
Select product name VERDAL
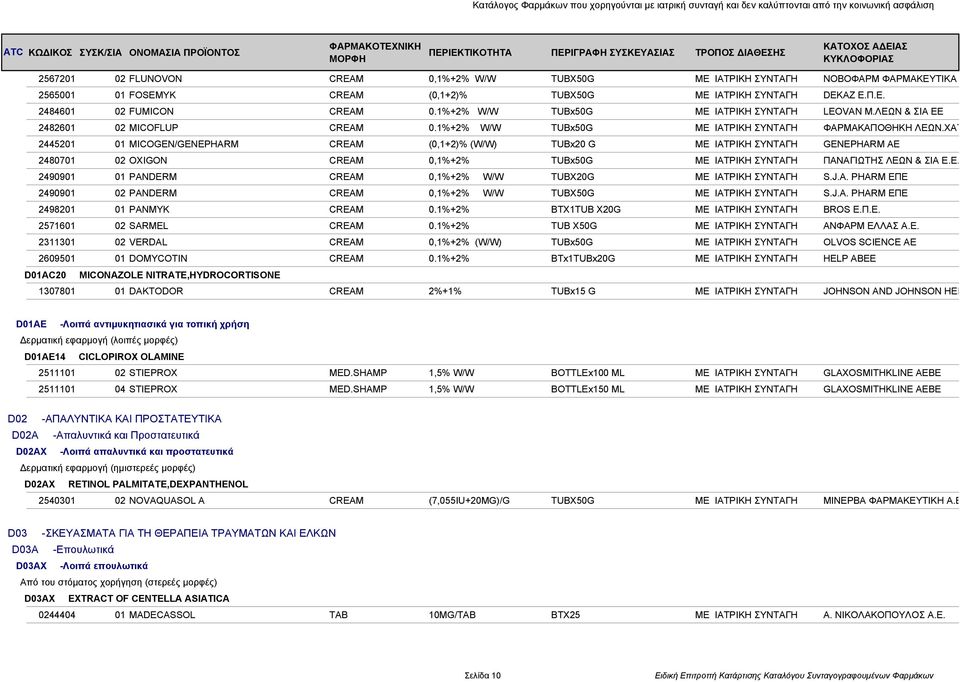148,242
